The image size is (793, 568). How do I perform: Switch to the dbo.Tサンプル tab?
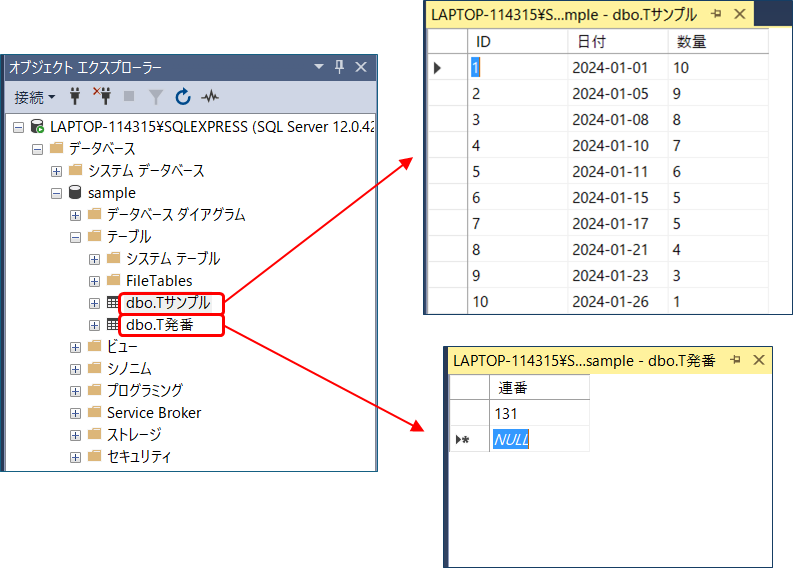[564, 15]
